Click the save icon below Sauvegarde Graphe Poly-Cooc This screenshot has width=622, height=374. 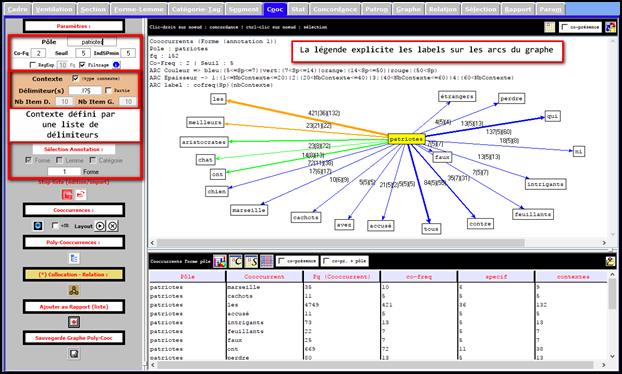pos(74,353)
